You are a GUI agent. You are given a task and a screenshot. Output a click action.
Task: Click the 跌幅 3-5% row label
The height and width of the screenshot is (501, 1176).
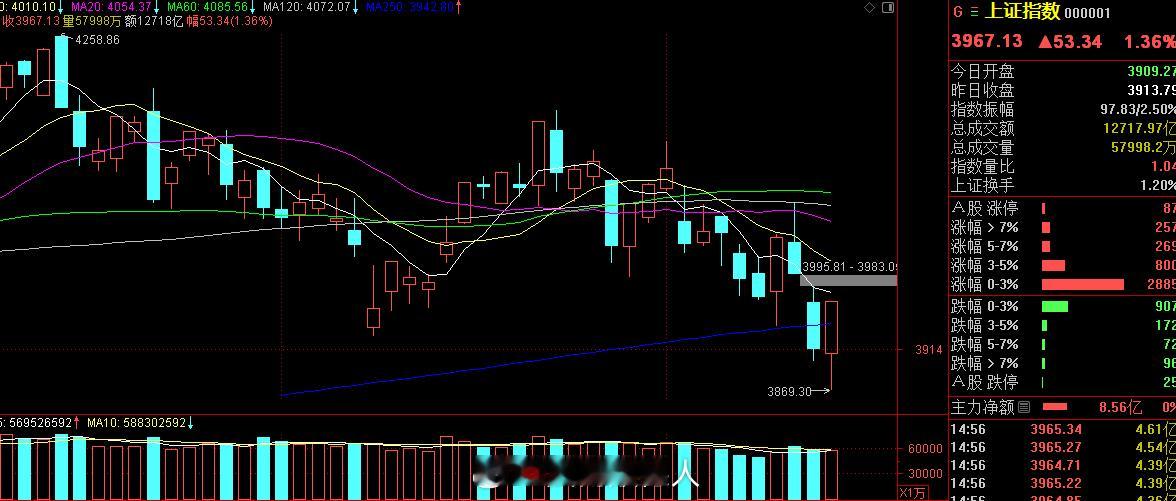coord(985,326)
